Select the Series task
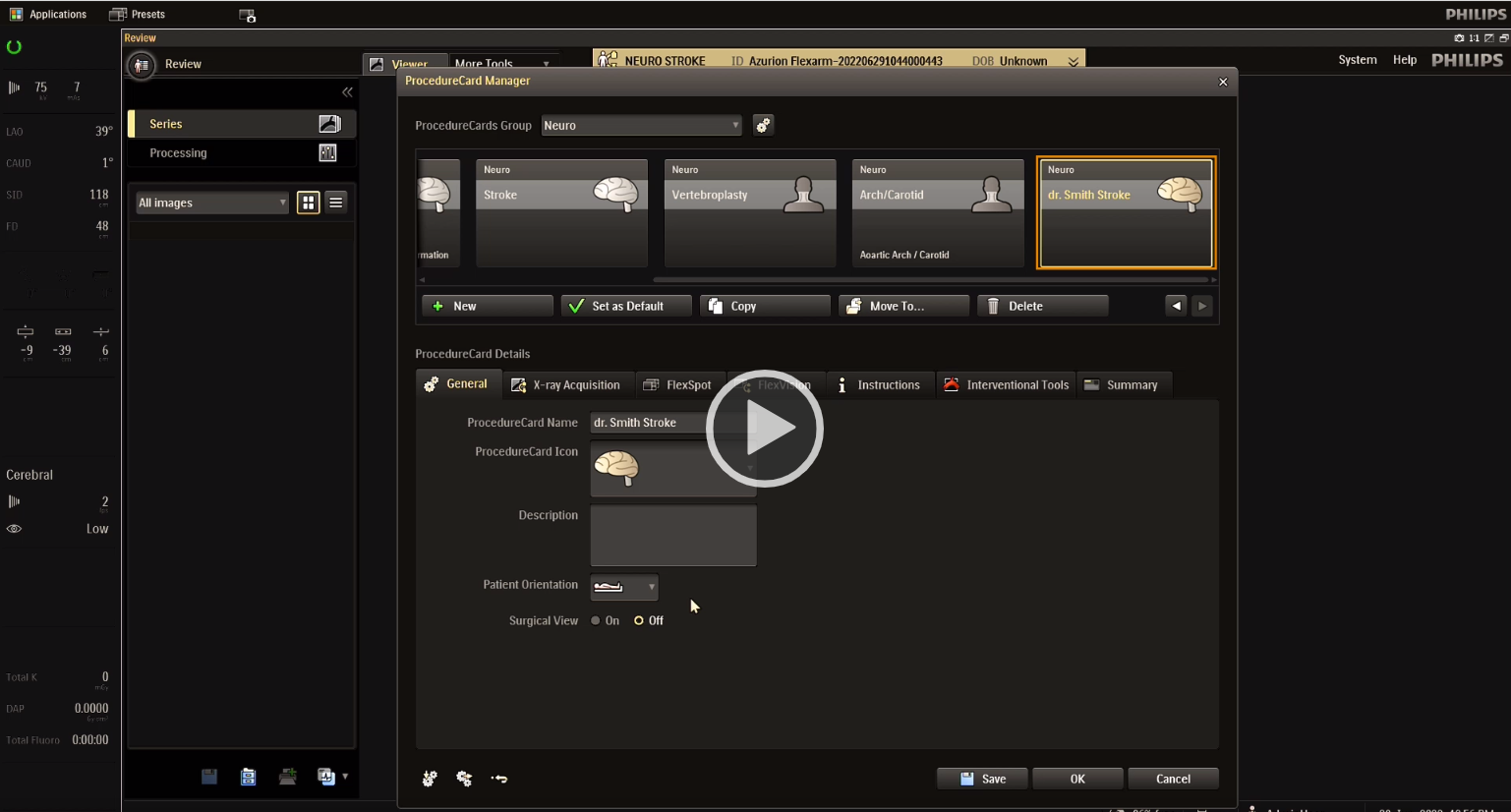The height and width of the screenshot is (812, 1511). click(x=242, y=124)
